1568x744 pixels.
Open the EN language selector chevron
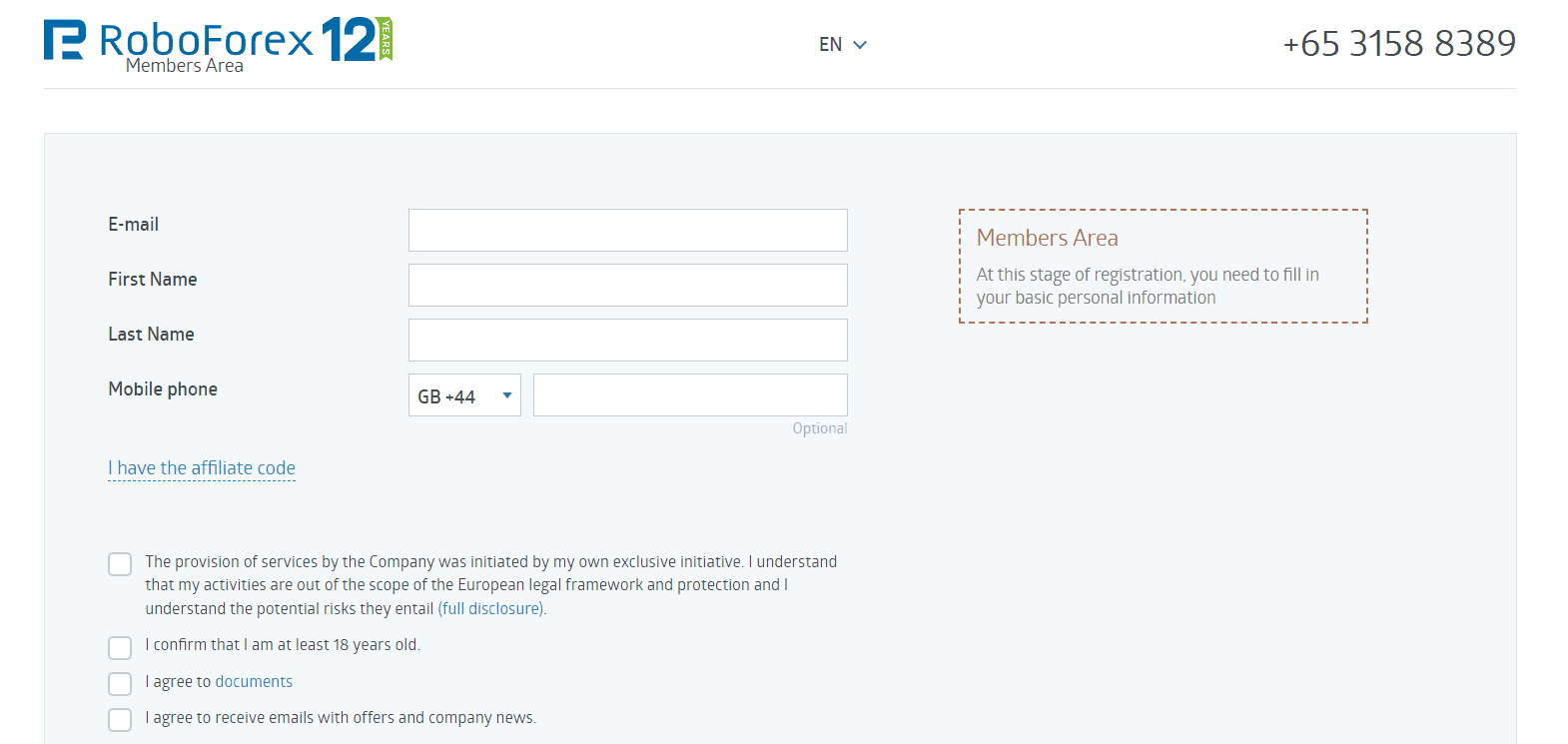[860, 45]
